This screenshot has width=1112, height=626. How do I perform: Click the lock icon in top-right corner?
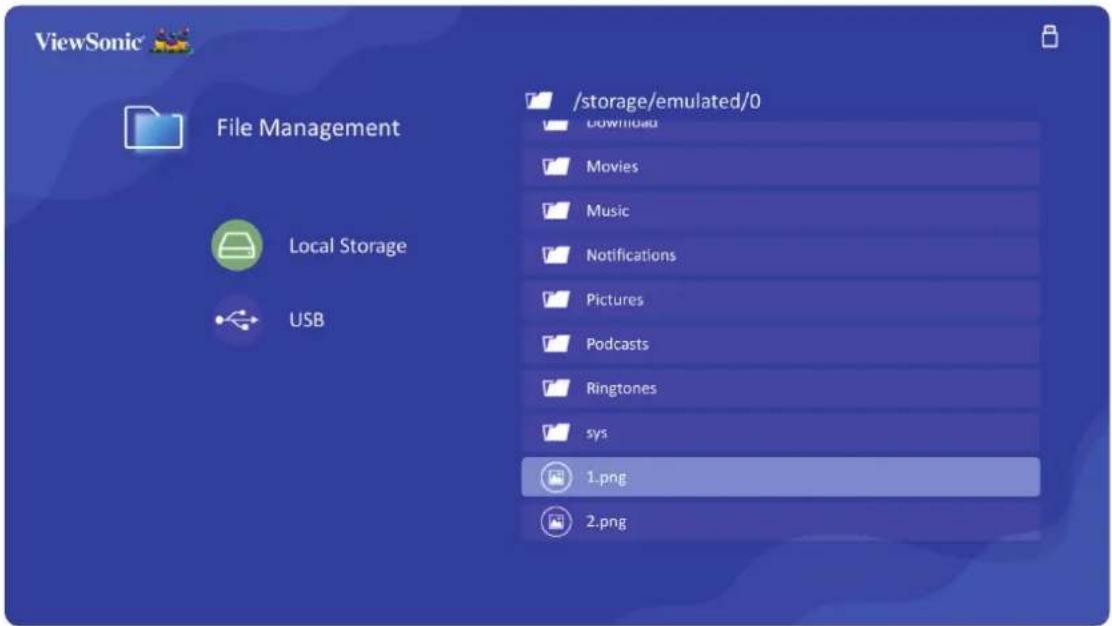(x=1050, y=37)
